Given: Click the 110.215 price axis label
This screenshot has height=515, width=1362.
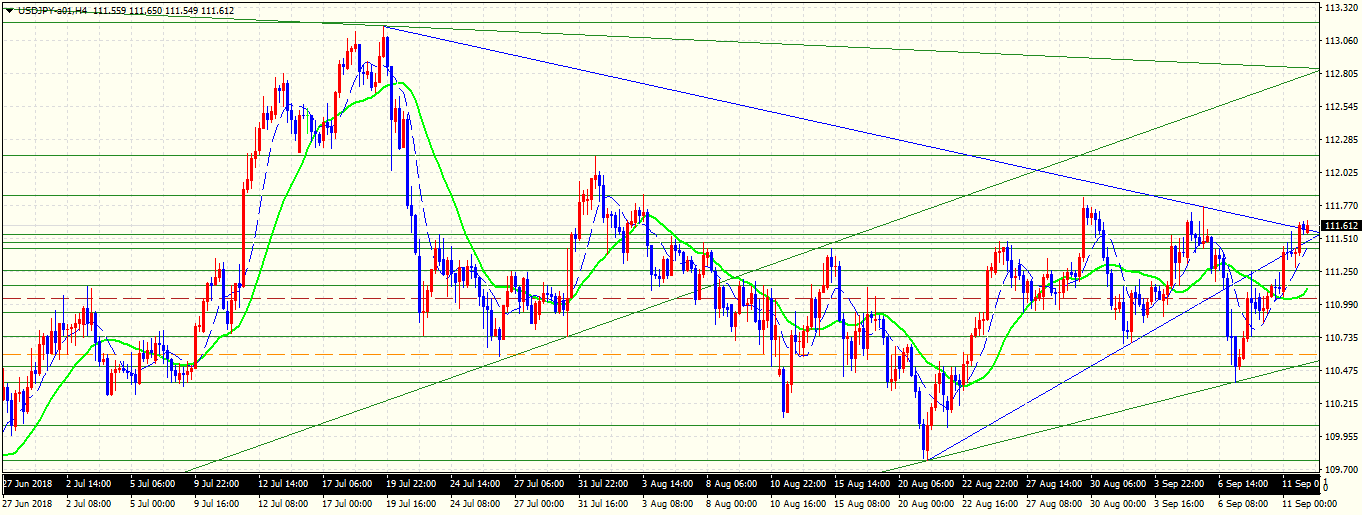Looking at the screenshot, I should (1339, 404).
